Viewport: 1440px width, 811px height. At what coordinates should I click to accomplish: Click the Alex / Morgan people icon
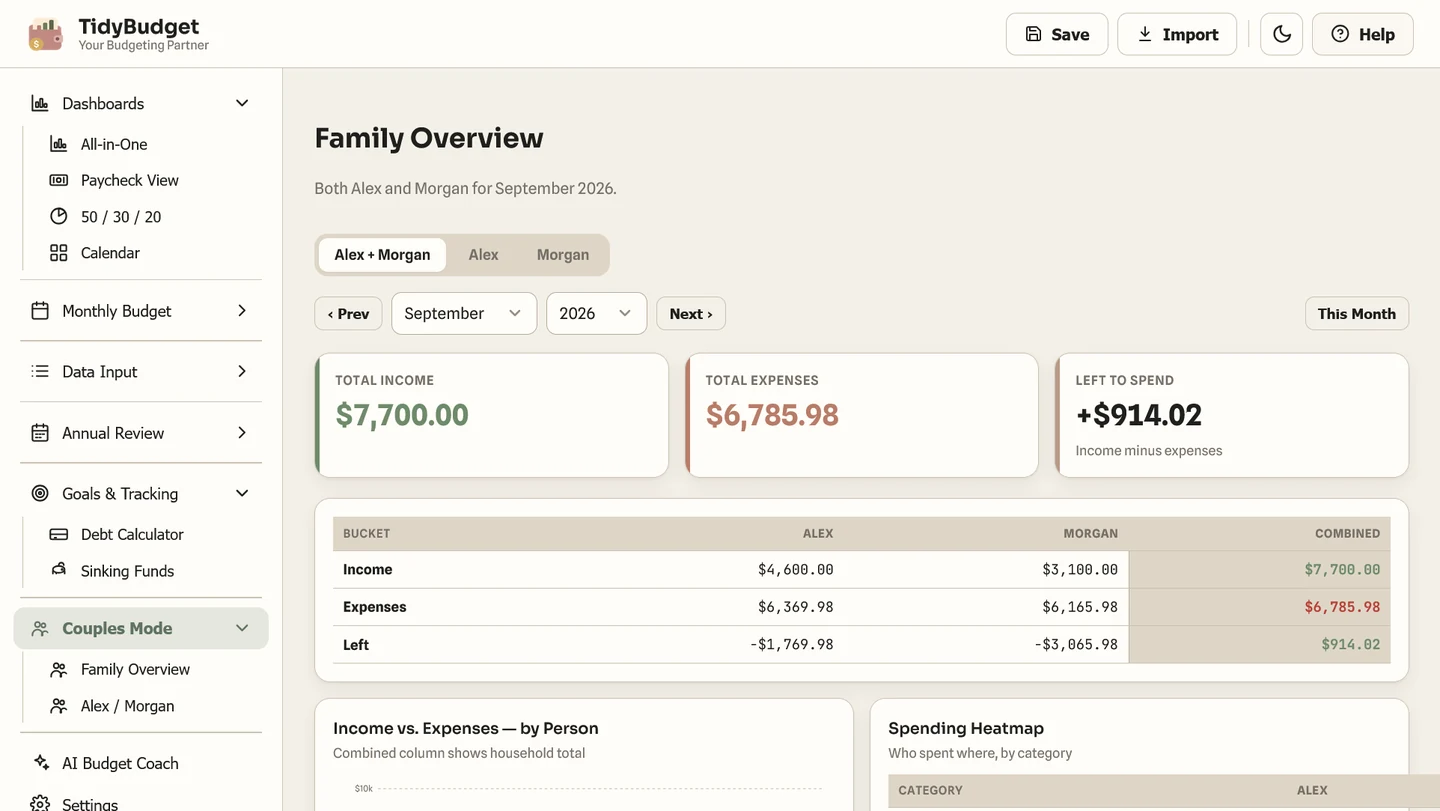click(59, 706)
